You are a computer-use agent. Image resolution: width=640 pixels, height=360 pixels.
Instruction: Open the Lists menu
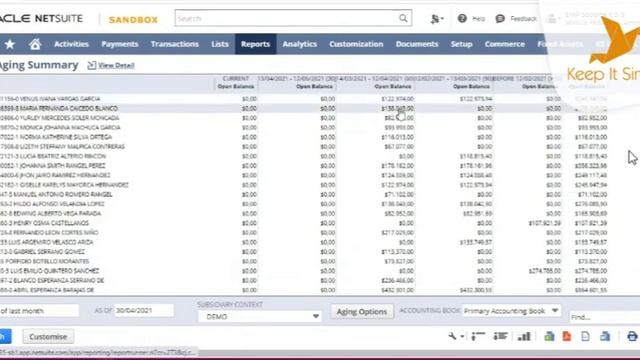[x=220, y=44]
